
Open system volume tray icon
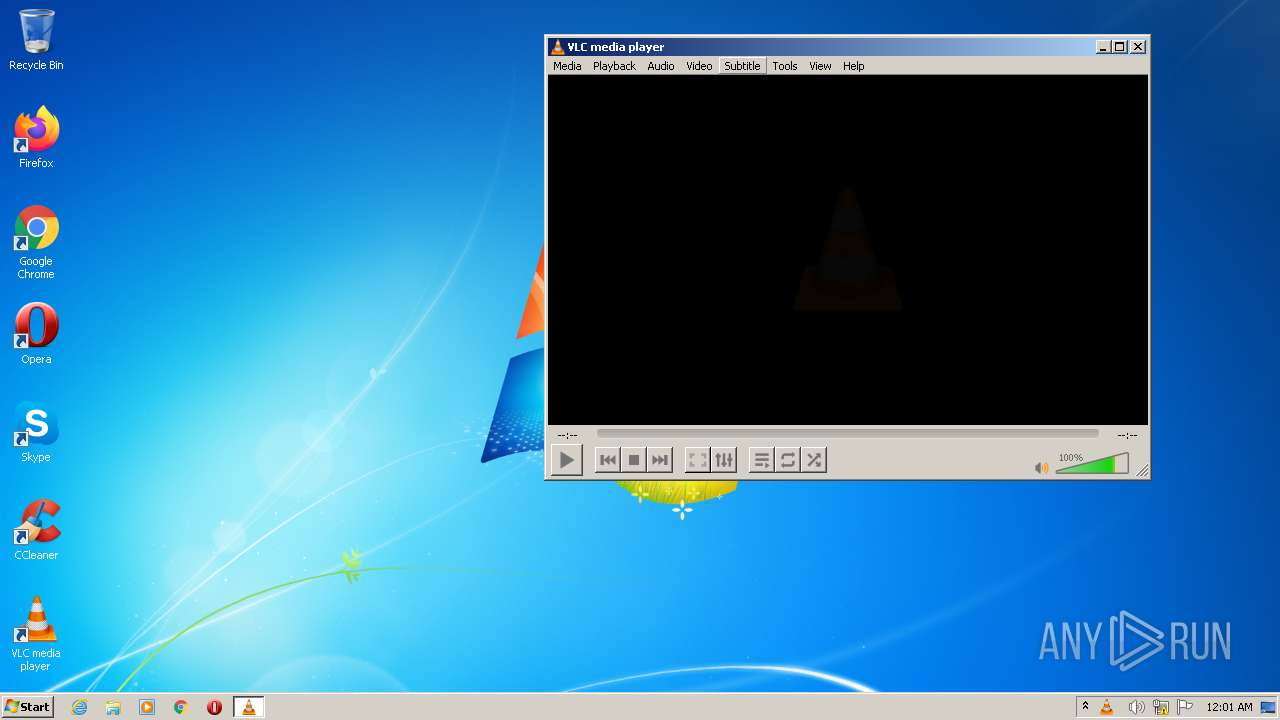[1136, 707]
